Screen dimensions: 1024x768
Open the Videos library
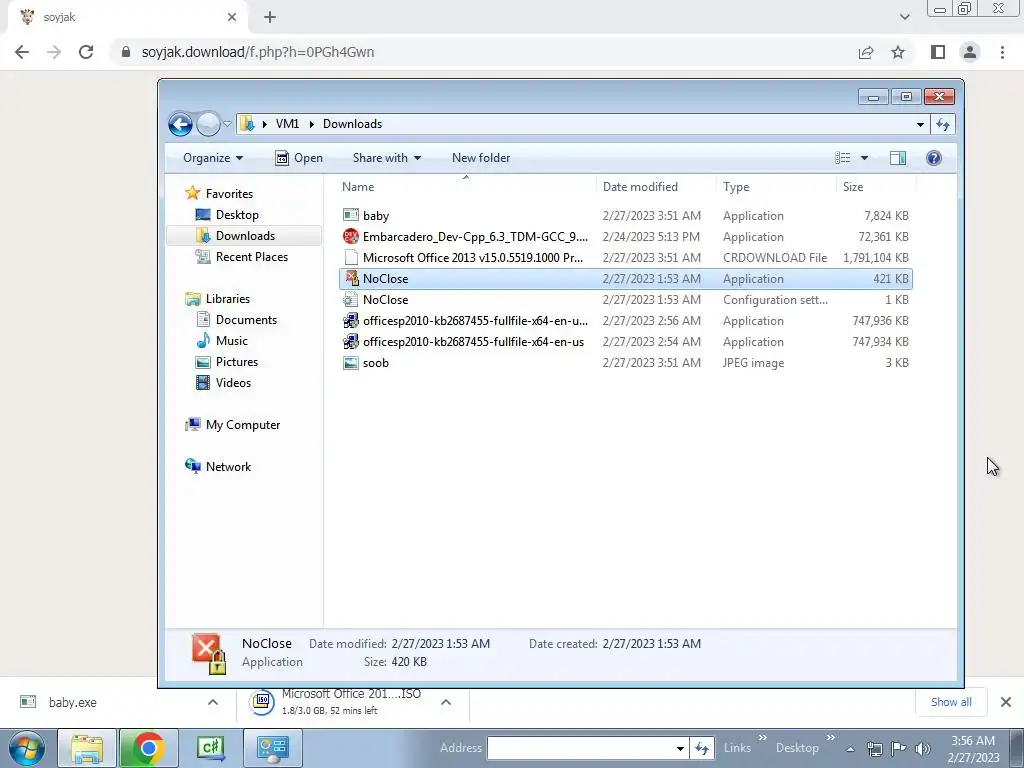[223, 383]
